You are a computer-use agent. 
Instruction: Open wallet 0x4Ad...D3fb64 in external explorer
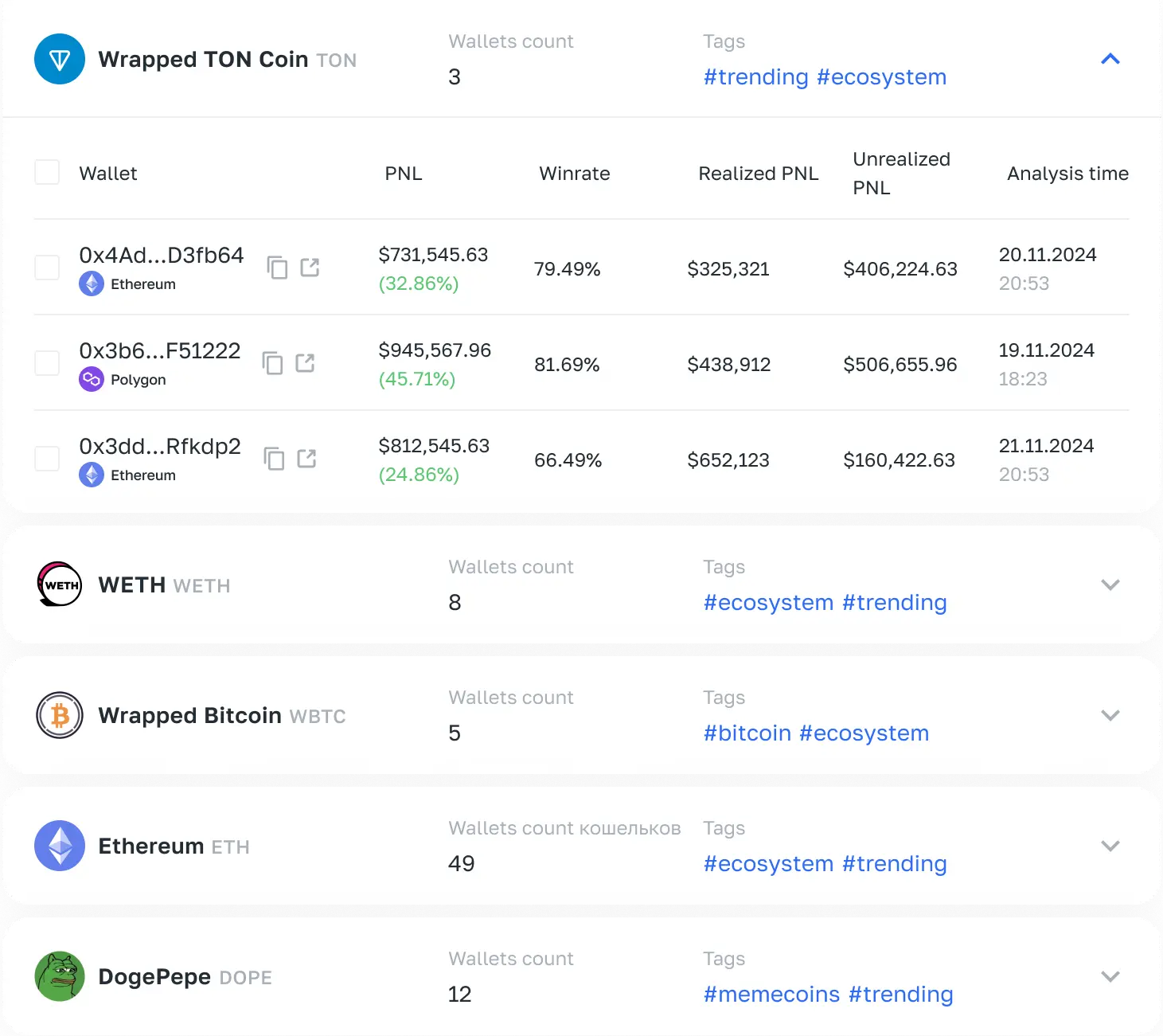(310, 268)
